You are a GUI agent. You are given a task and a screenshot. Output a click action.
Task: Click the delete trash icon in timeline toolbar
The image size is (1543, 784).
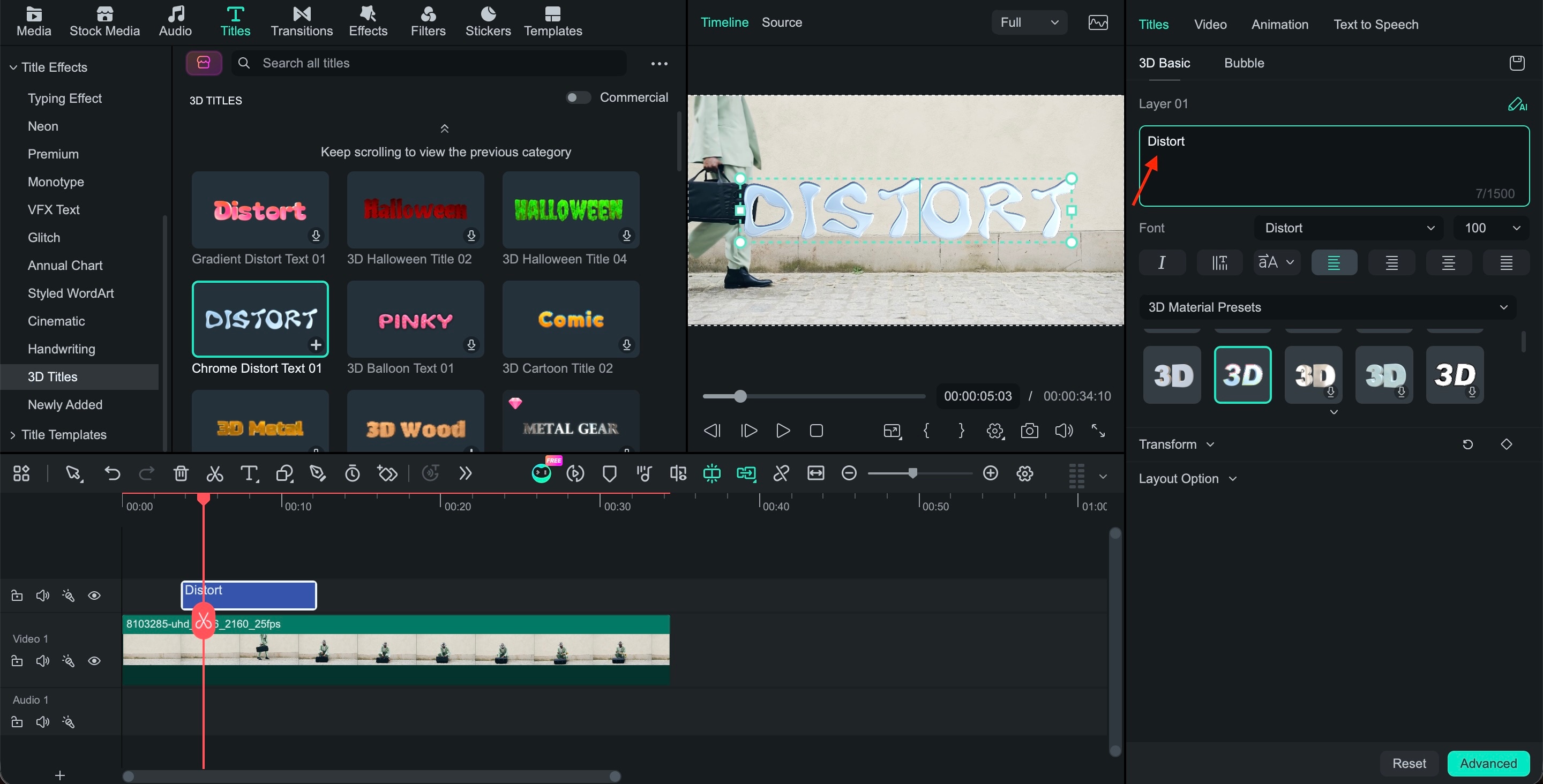[181, 474]
